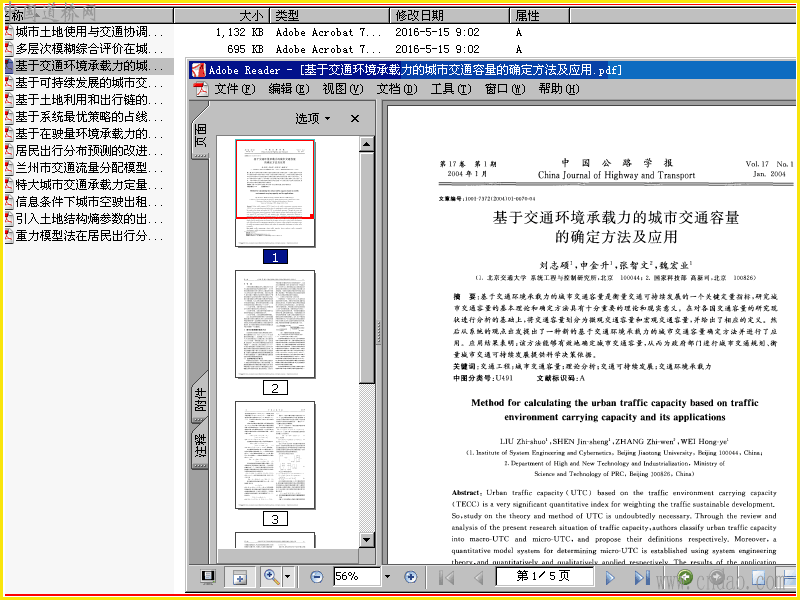Viewport: 800px width, 600px height.
Task: Select the magnifier zoom tool
Action: (271, 577)
